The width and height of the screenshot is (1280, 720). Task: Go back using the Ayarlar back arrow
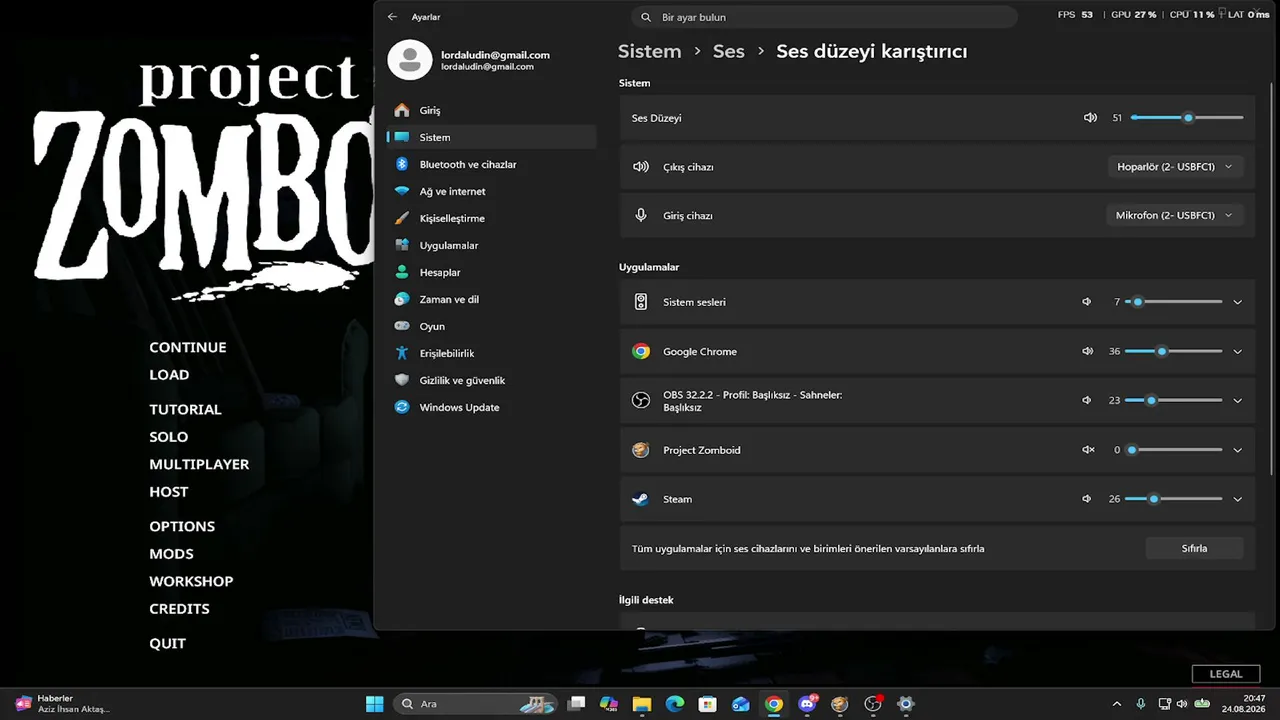point(392,17)
